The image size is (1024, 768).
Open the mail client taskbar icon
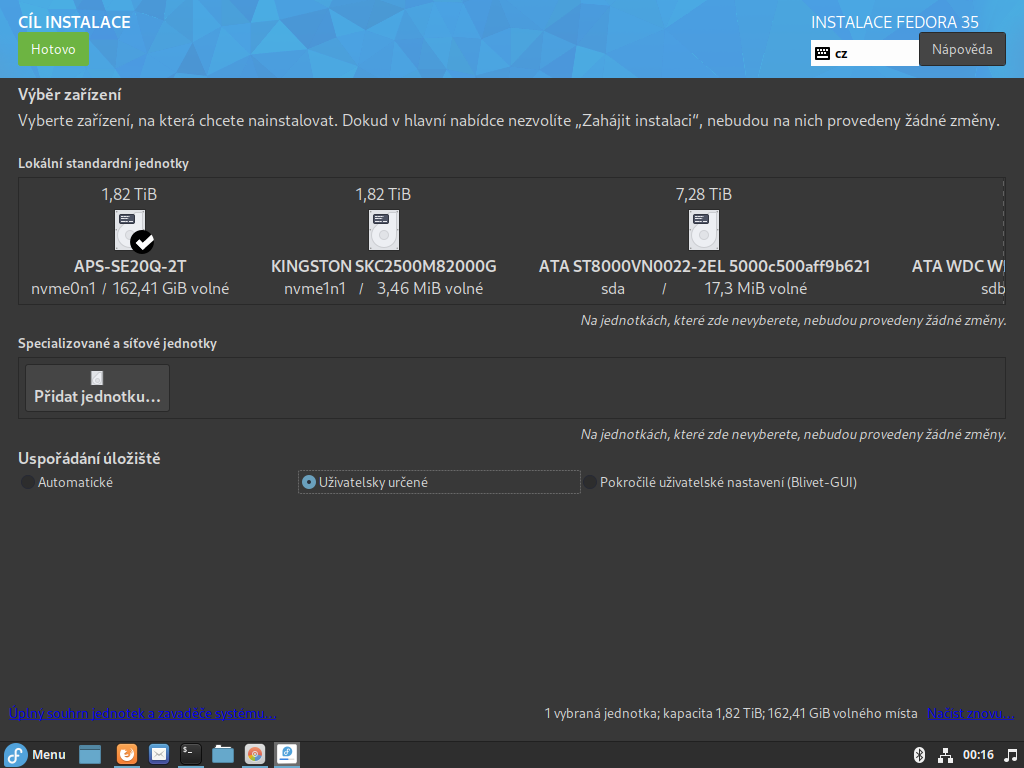[x=159, y=755]
